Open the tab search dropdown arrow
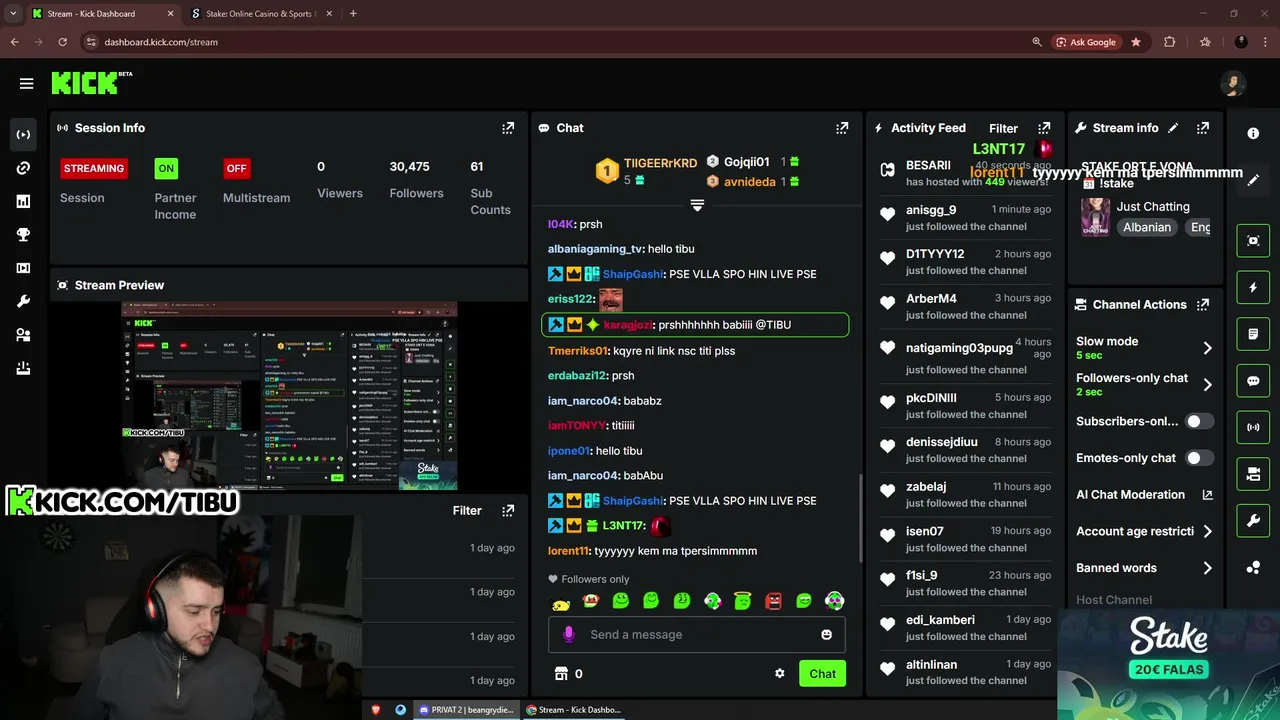Viewport: 1280px width, 720px height. pyautogui.click(x=13, y=14)
